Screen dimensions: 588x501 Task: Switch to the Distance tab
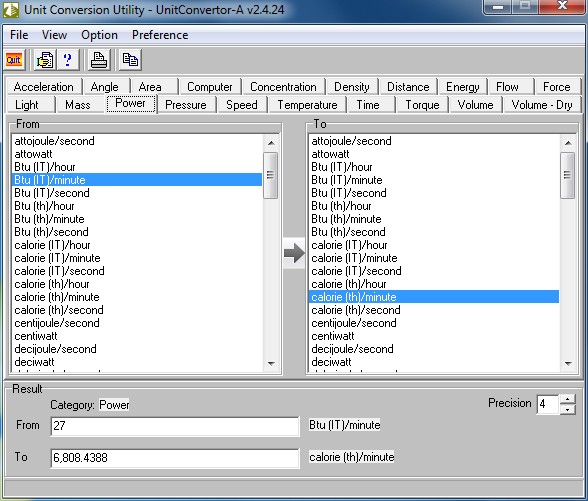(408, 87)
